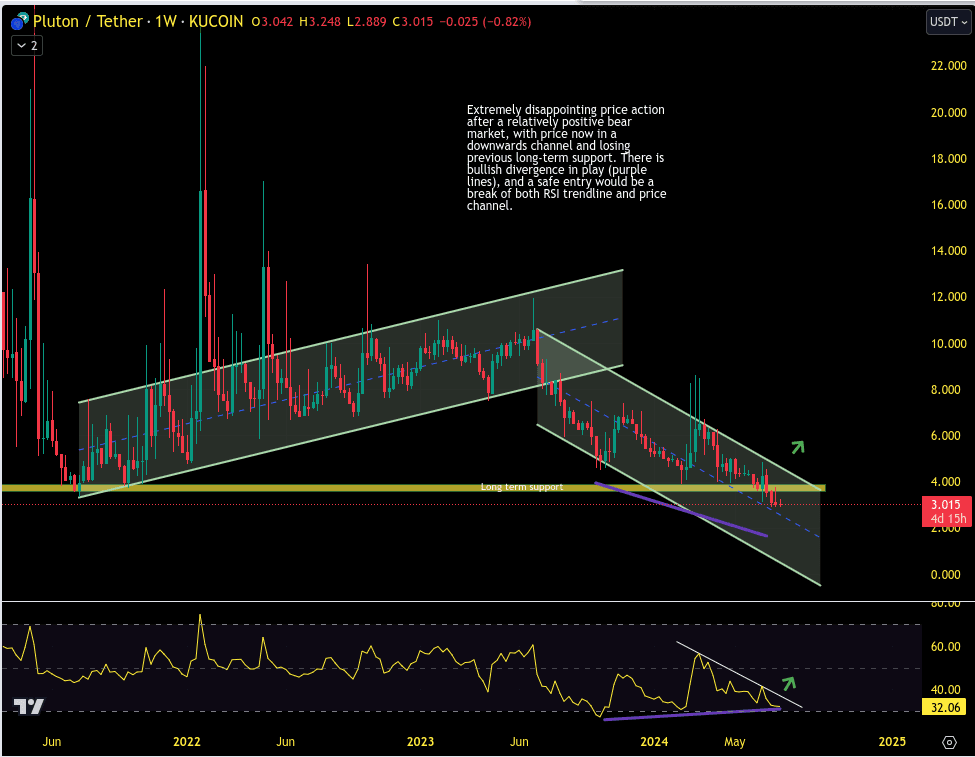Screen dimensions: 975x757
Task: Select the low value L2.889
Action: click(x=366, y=22)
